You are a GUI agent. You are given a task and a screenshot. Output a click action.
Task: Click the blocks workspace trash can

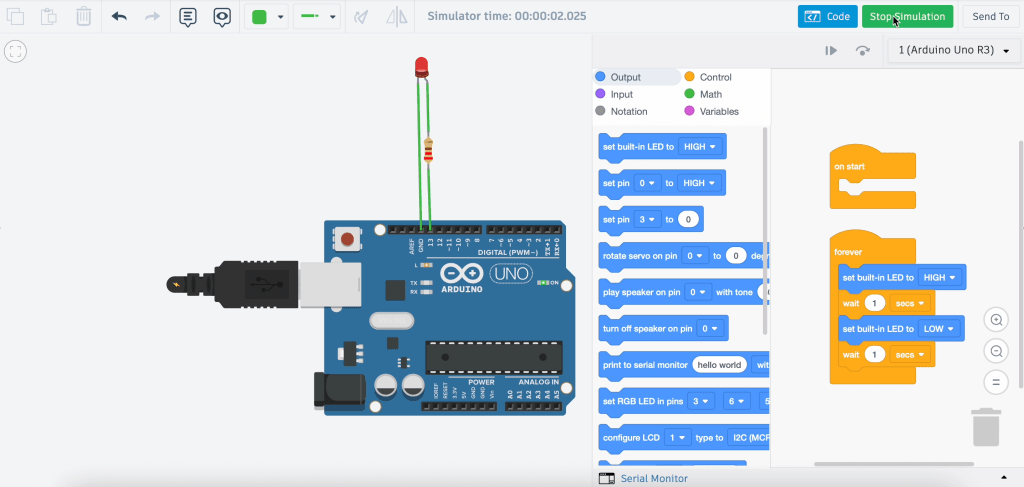[x=986, y=426]
